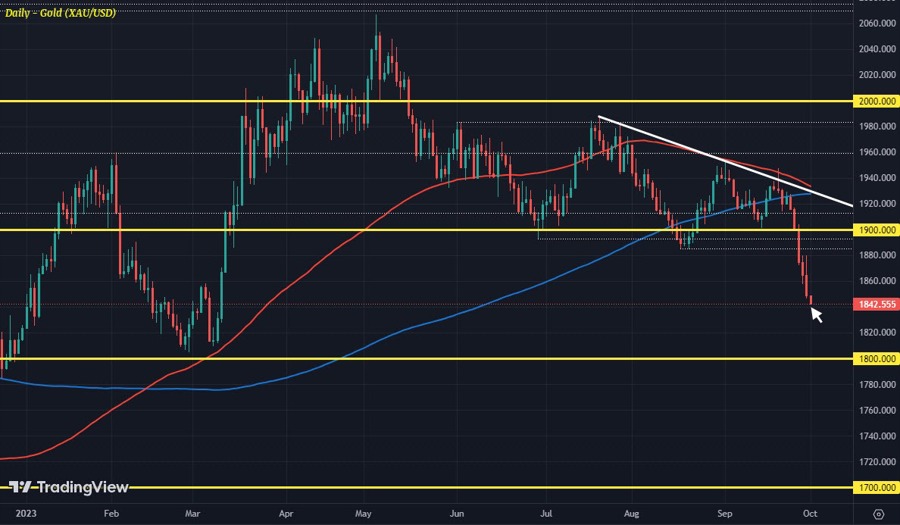Click the Feb label on time axis
Image resolution: width=900 pixels, height=525 pixels.
[111, 514]
